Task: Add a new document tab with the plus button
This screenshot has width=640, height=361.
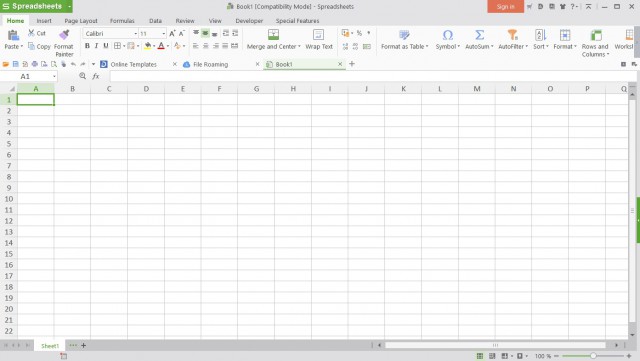Action: point(352,64)
